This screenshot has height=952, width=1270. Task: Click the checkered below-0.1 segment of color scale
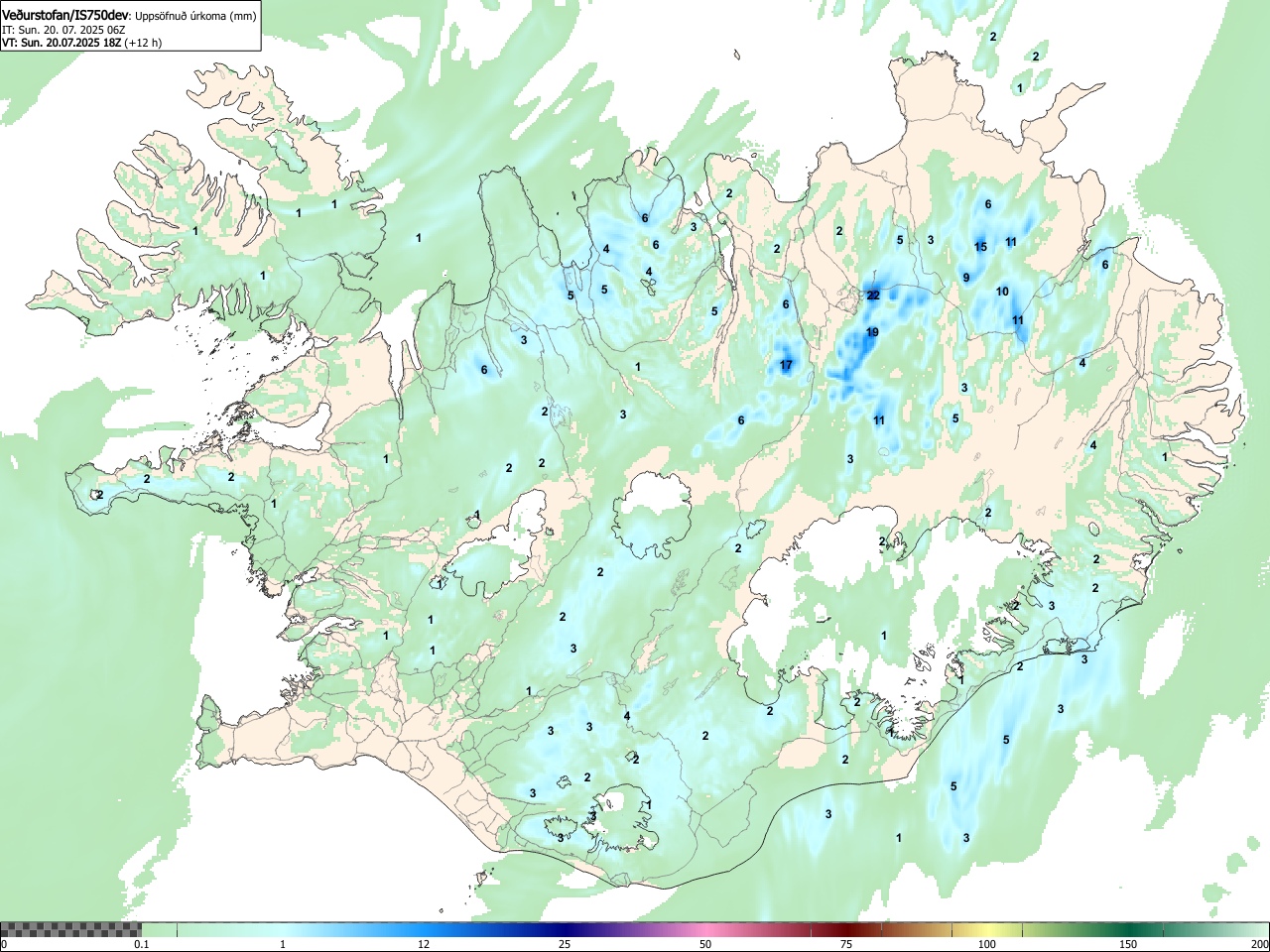click(x=70, y=929)
